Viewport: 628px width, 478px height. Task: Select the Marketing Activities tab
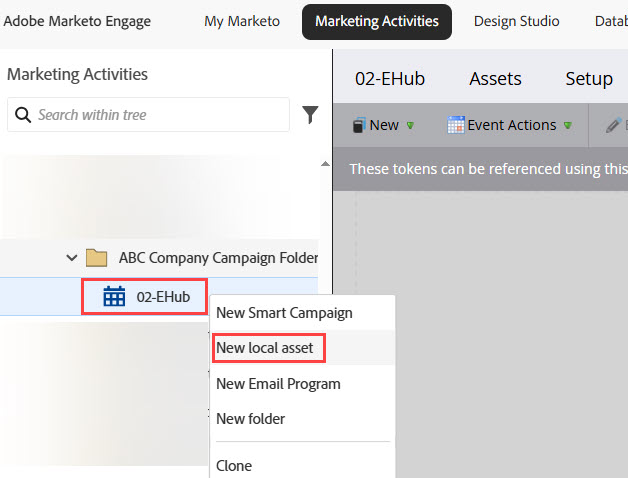coord(377,22)
